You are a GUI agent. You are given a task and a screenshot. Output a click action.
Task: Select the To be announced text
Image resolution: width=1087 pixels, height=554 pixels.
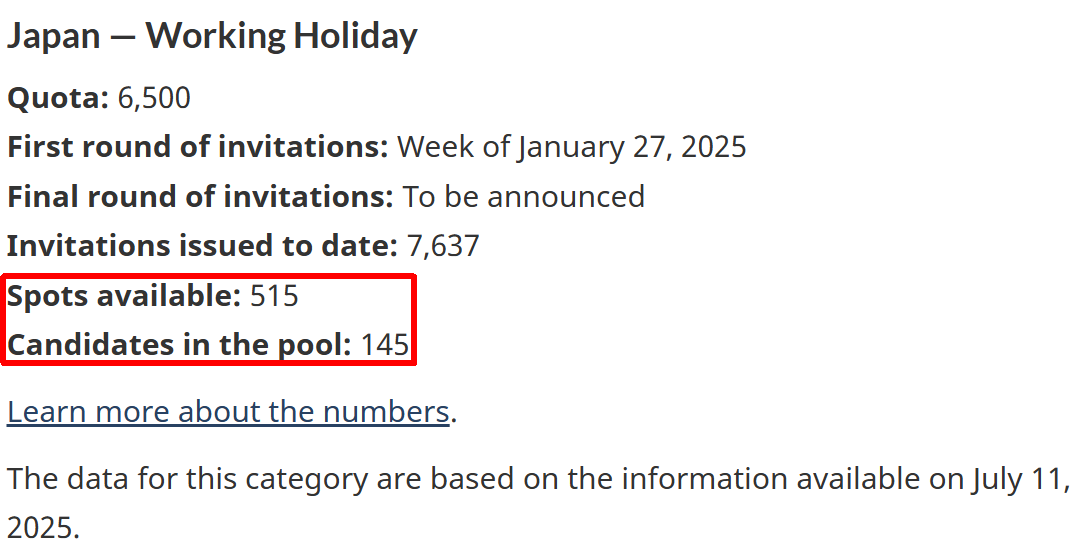pyautogui.click(x=523, y=197)
